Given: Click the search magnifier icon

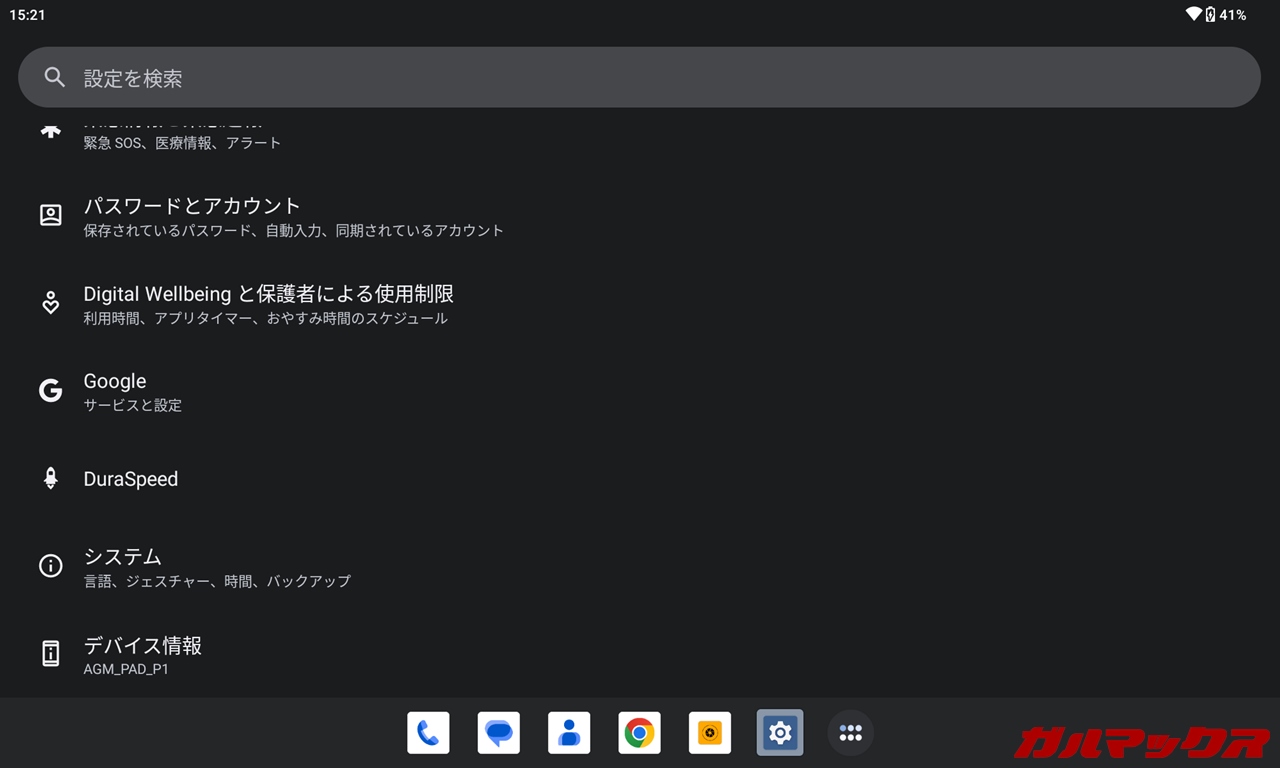Looking at the screenshot, I should tap(54, 78).
